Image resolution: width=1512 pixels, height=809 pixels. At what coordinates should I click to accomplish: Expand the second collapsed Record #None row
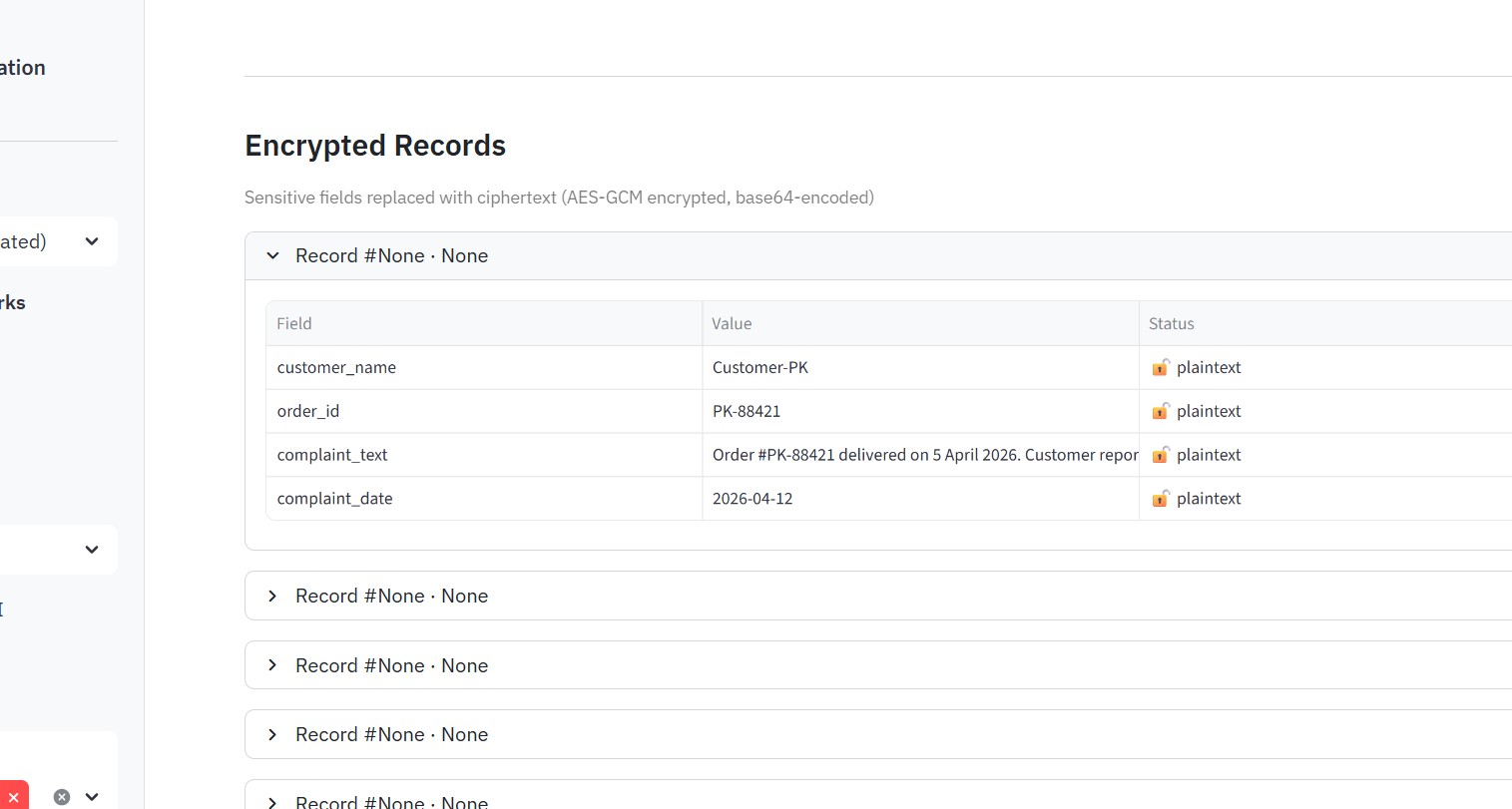pos(878,665)
